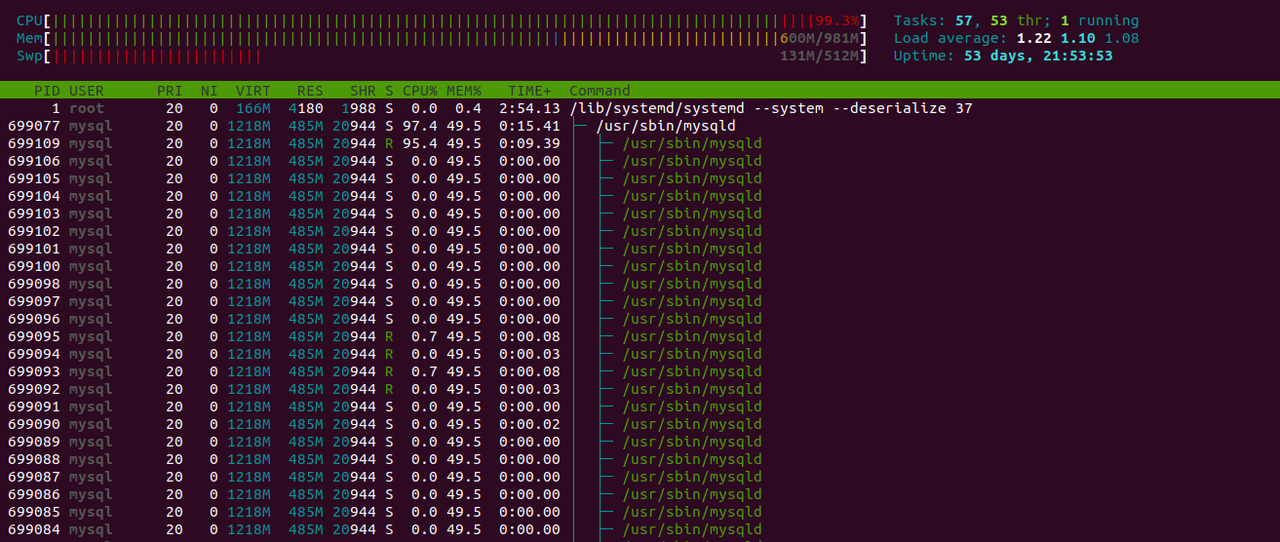Click the 95.4 CPU% value

(x=420, y=143)
